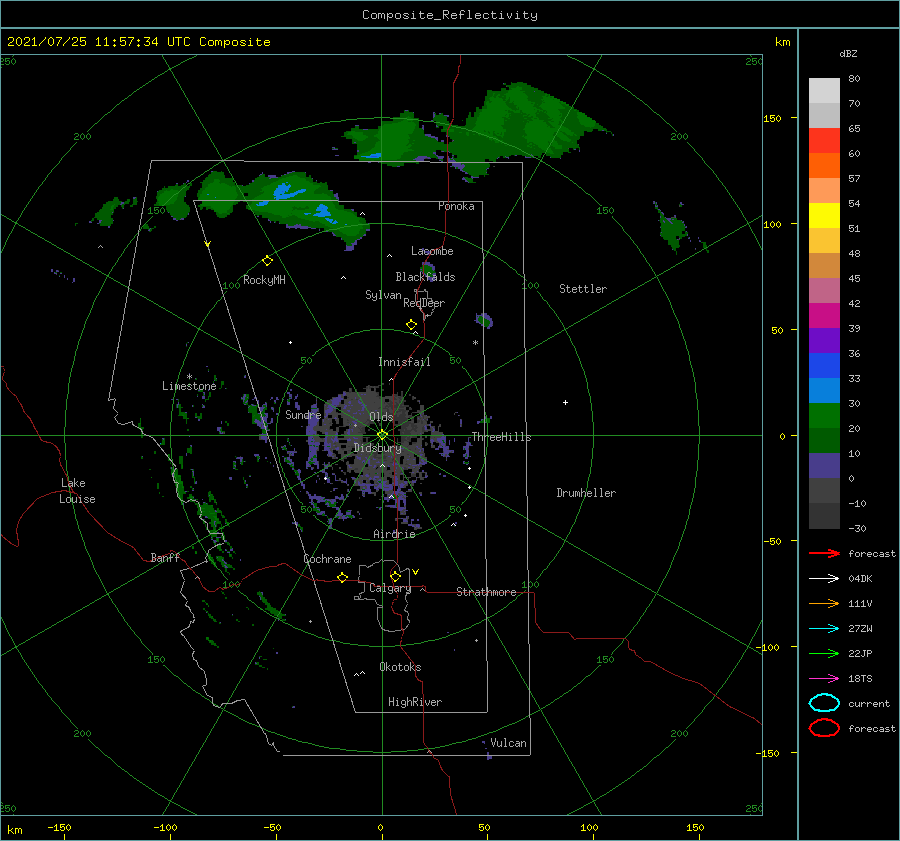900x841 pixels.
Task: Click the radar center diamond near Didsbury
Action: 382,435
